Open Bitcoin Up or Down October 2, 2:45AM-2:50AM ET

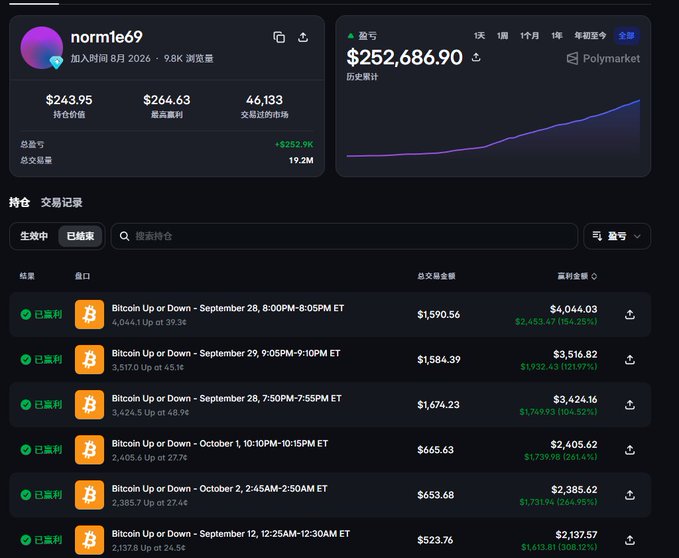pyautogui.click(x=220, y=489)
